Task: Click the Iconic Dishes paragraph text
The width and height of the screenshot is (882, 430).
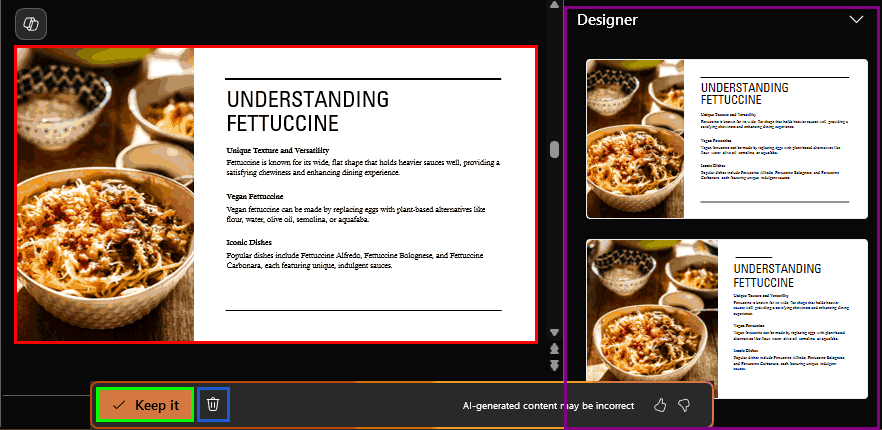Action: (x=360, y=260)
